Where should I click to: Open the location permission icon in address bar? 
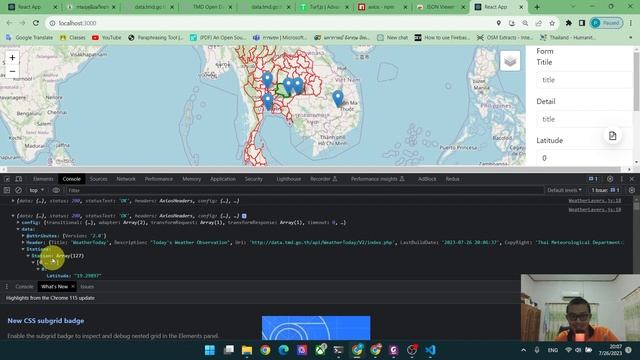pyautogui.click(x=498, y=23)
